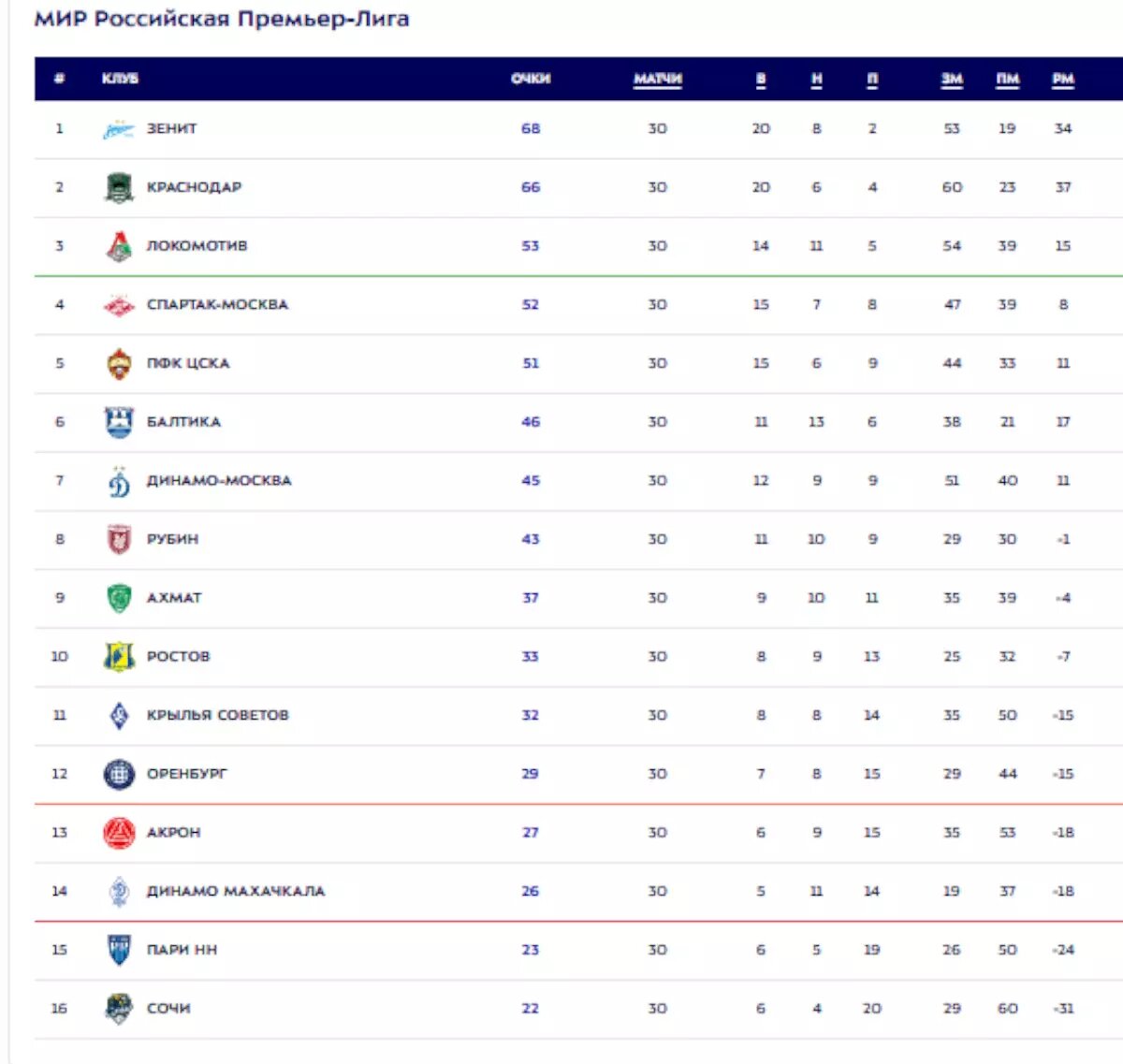Open the Rubin club crest

pos(119,539)
